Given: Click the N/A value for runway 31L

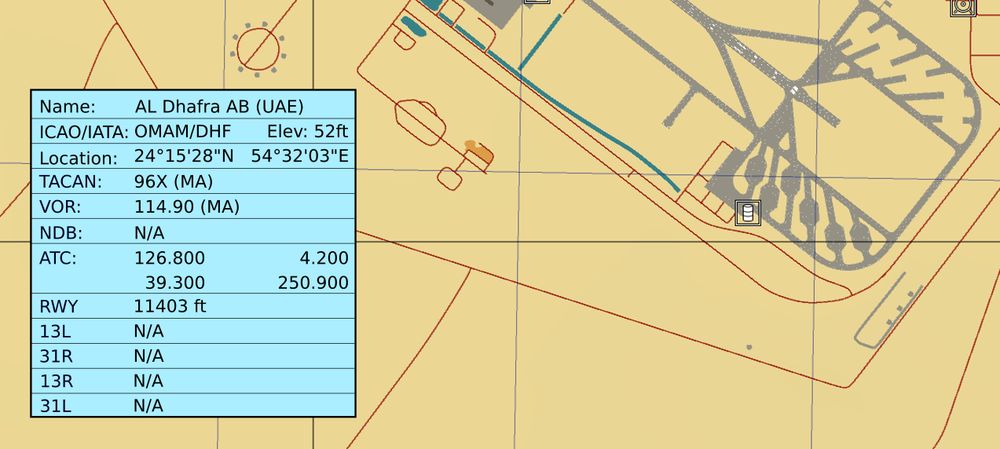Looking at the screenshot, I should [149, 406].
